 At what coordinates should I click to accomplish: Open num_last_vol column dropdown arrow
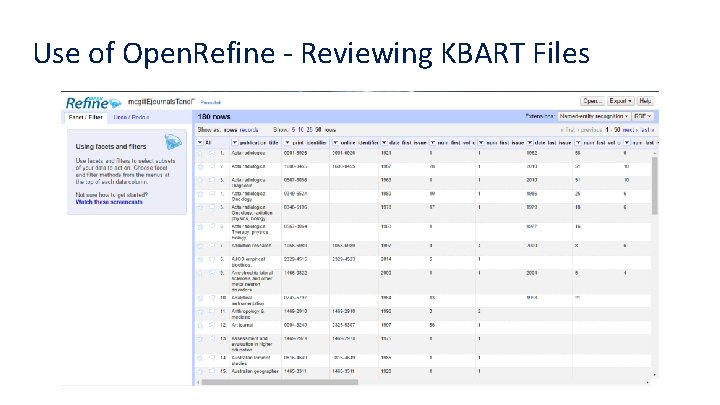(579, 143)
